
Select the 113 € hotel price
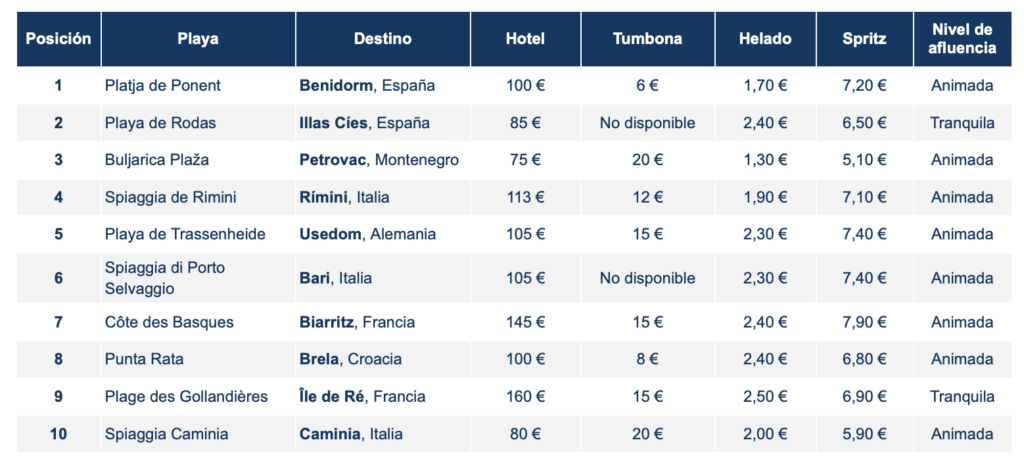(525, 197)
